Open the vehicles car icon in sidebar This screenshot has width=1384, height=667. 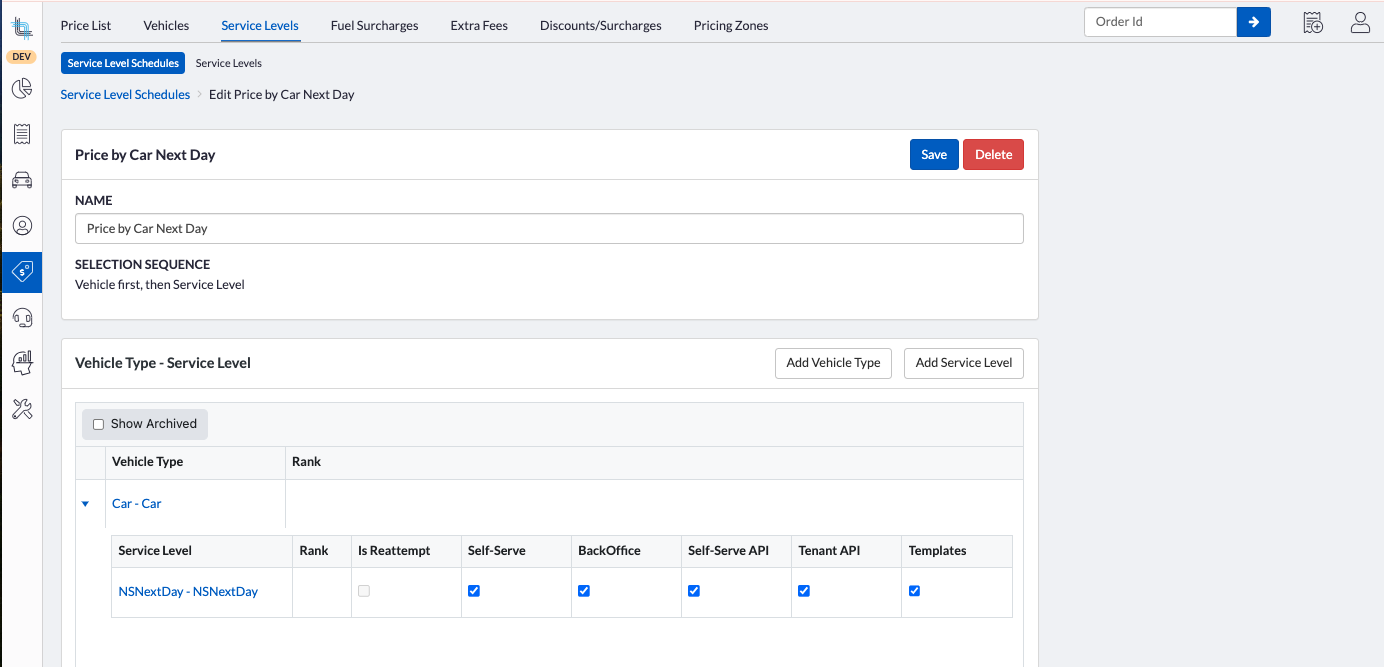22,180
